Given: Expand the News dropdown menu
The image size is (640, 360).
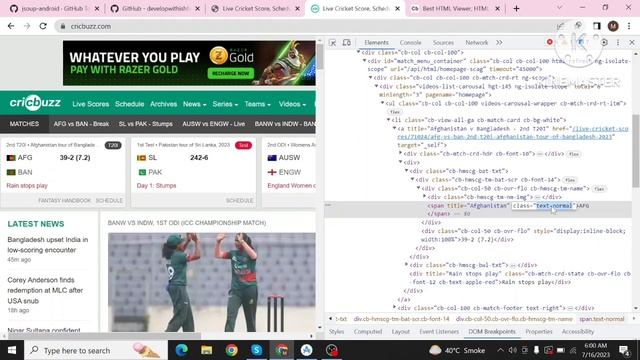Looking at the screenshot, I should [194, 104].
